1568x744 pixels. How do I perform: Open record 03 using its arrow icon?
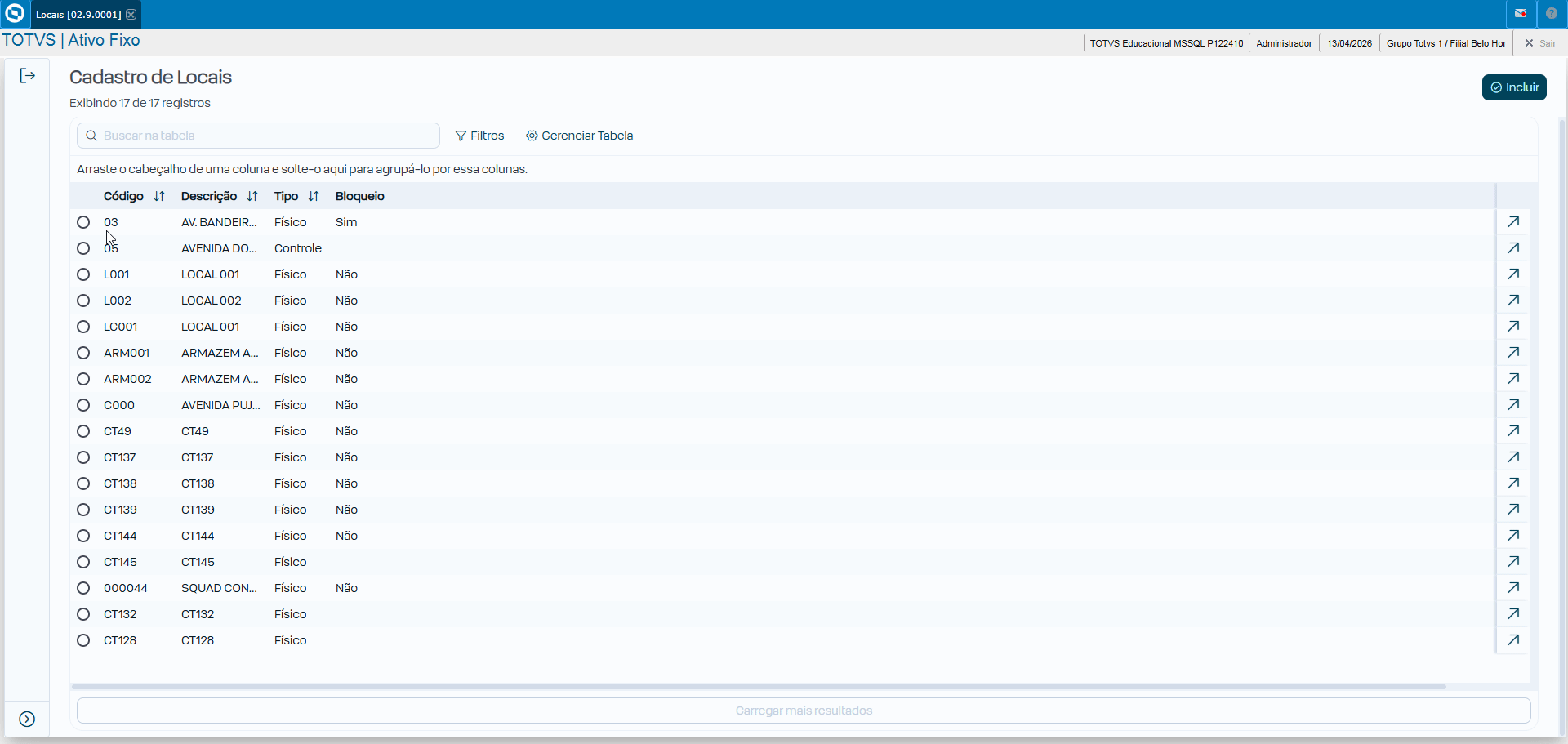click(x=1513, y=222)
